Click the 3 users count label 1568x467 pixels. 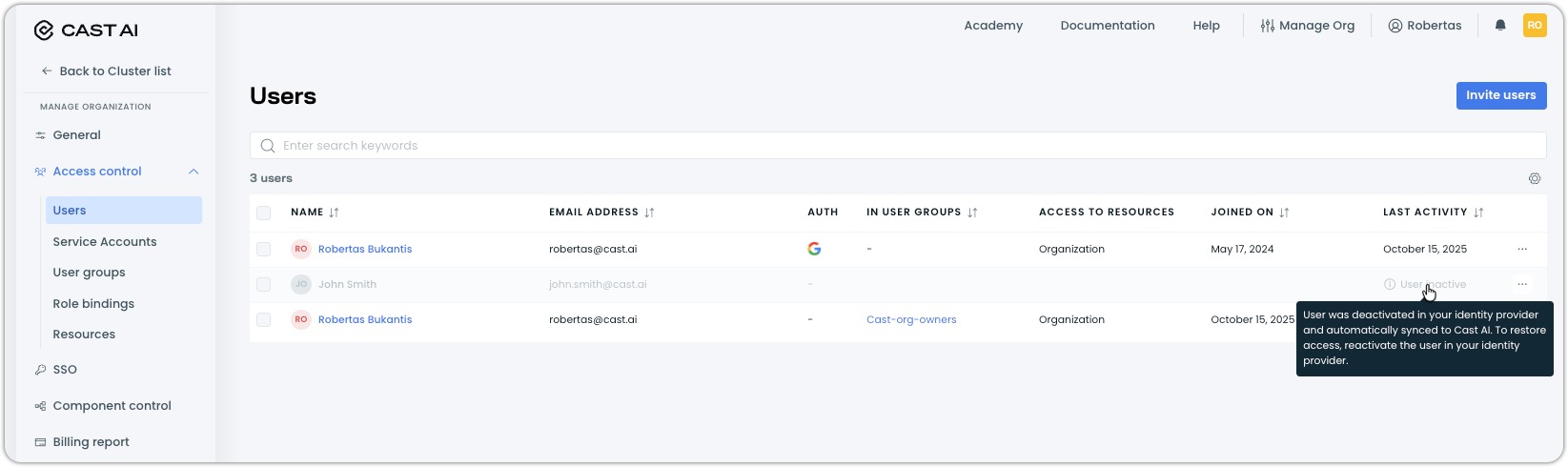(271, 178)
